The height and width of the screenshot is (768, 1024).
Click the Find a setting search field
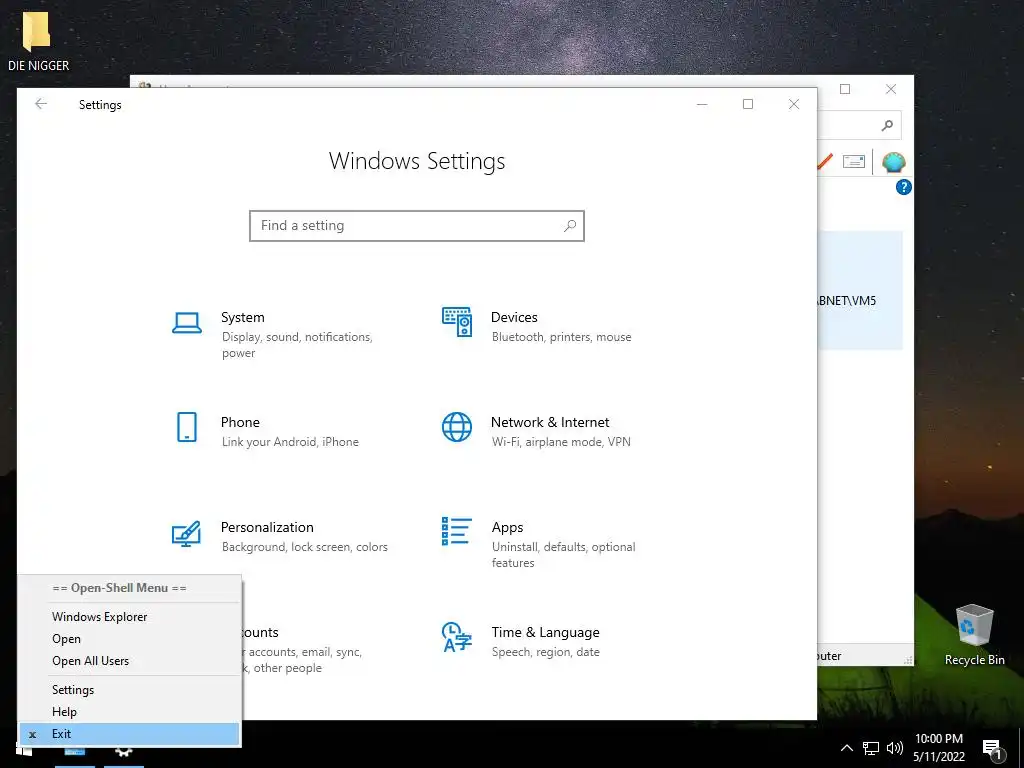[417, 226]
